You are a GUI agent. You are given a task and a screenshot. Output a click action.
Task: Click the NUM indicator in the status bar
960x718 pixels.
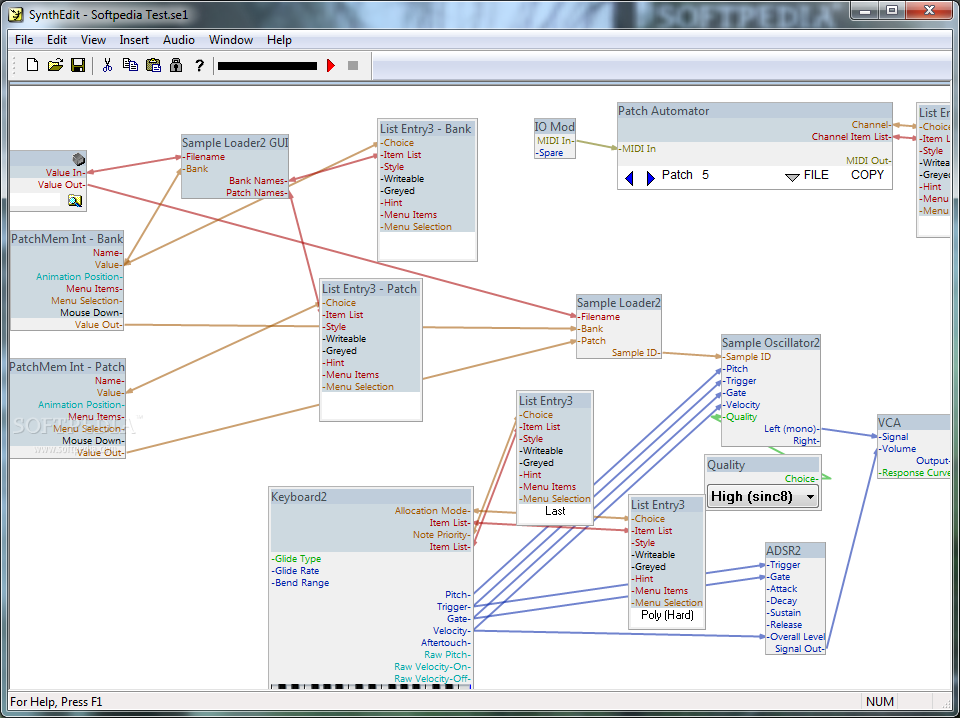click(880, 701)
